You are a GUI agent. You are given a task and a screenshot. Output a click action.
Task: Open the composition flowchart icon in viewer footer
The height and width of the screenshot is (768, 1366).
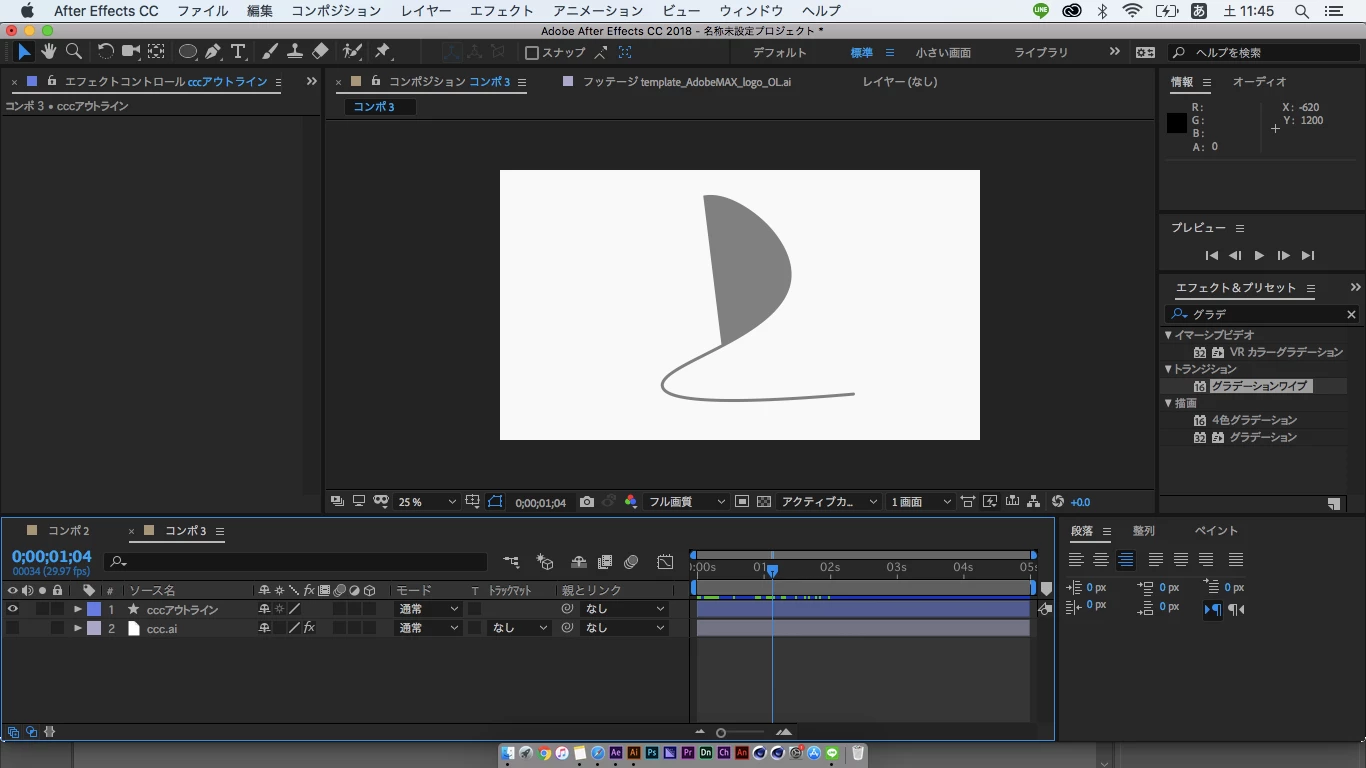coord(1033,502)
